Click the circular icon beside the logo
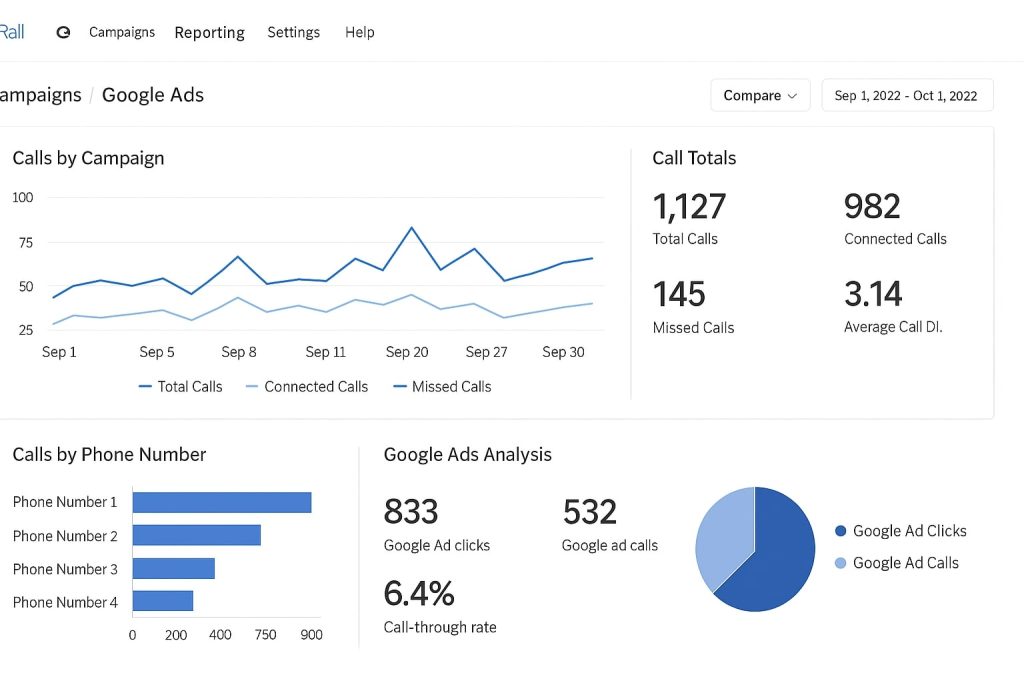Viewport: 1024px width, 683px height. pos(63,31)
